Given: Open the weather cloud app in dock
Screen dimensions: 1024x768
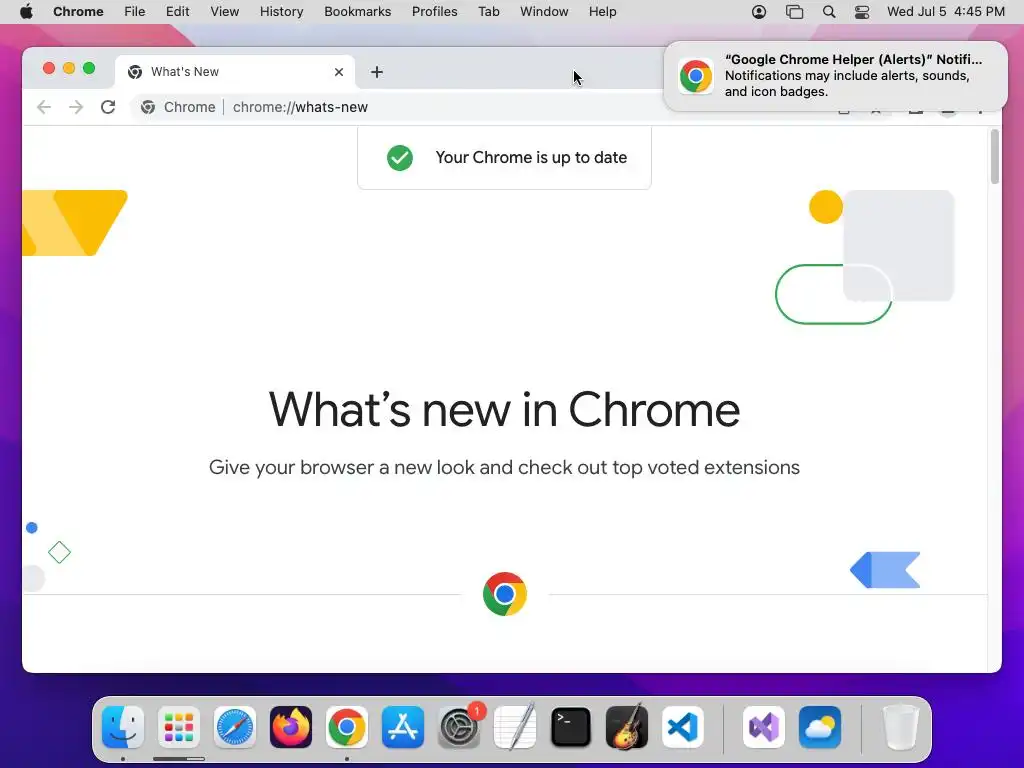Looking at the screenshot, I should coord(820,727).
